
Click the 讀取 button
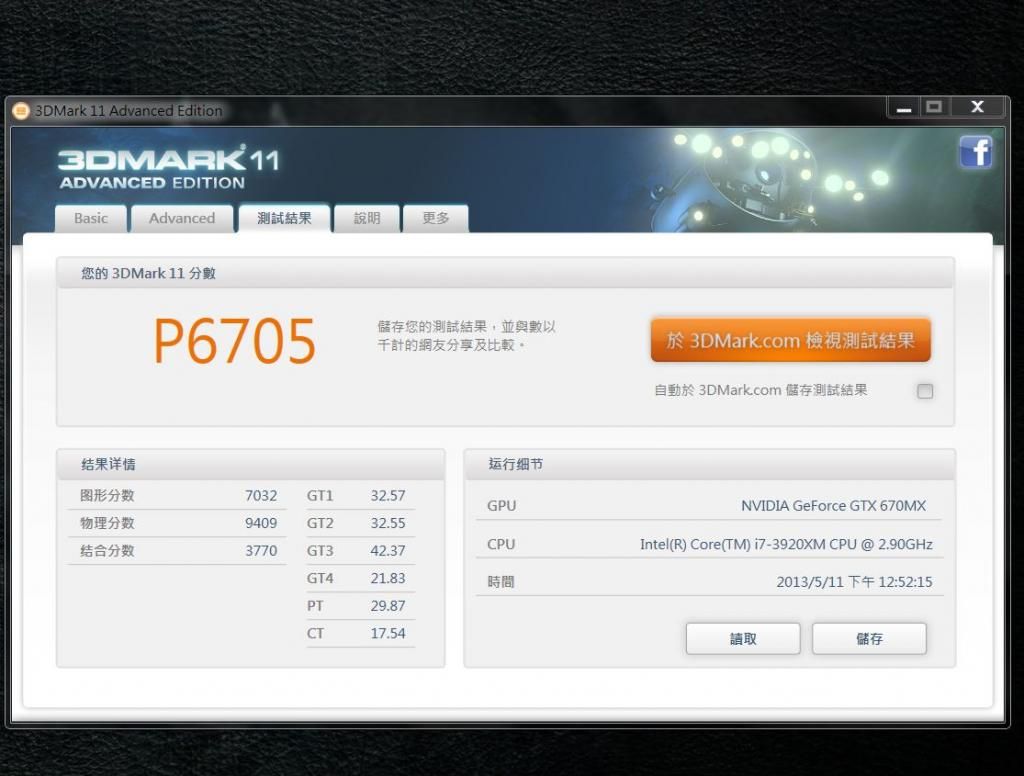(x=743, y=638)
